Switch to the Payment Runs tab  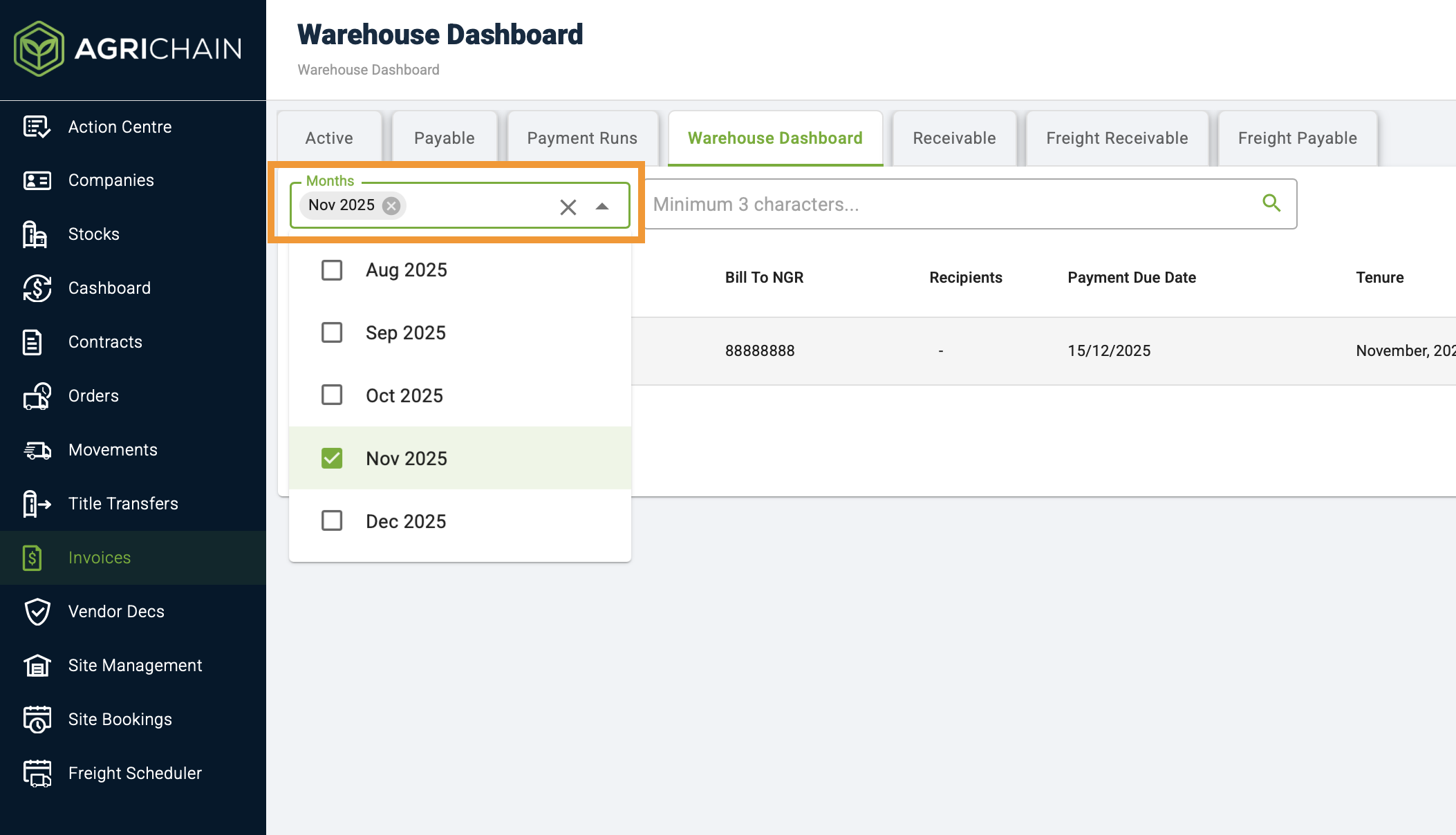(582, 138)
